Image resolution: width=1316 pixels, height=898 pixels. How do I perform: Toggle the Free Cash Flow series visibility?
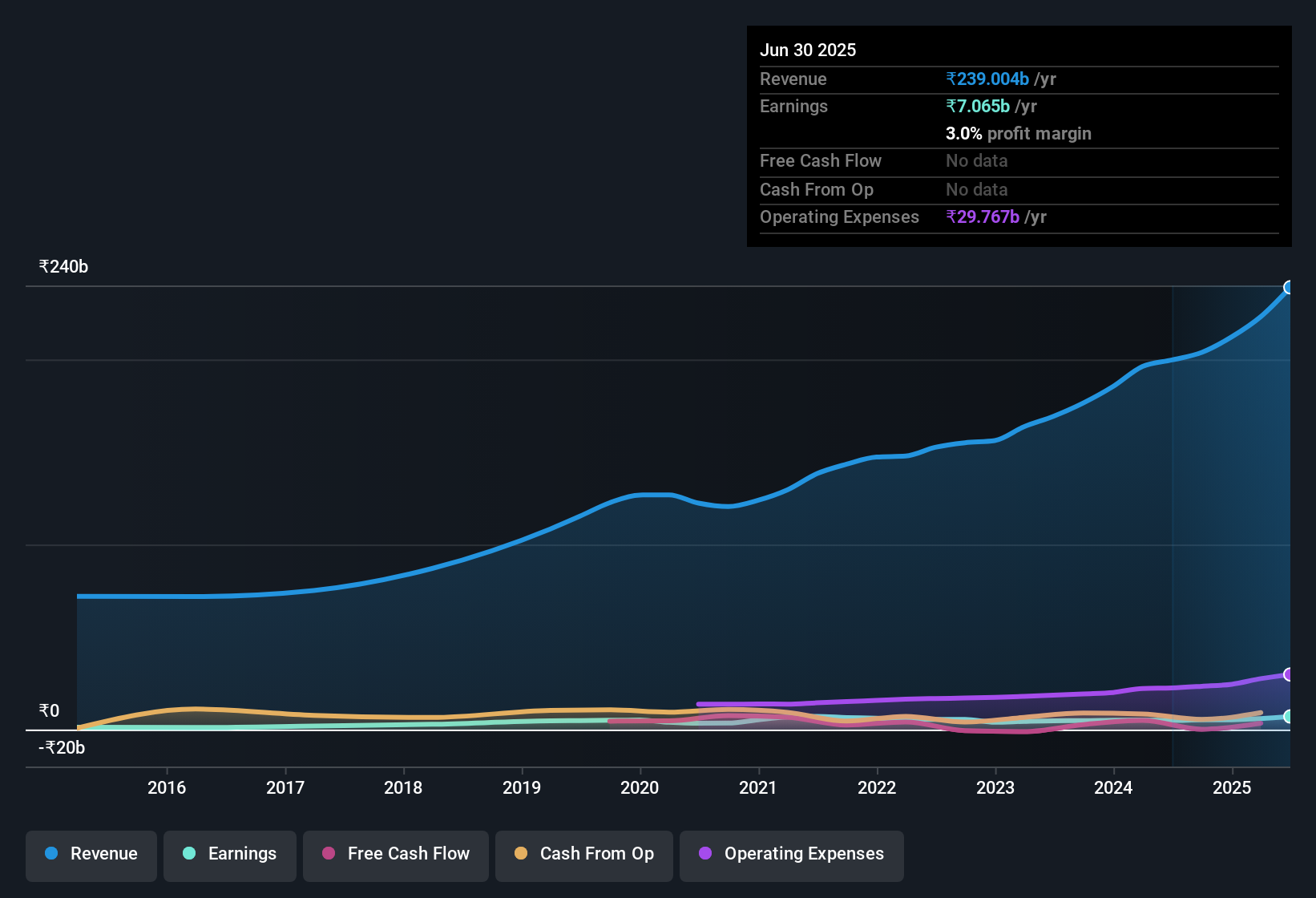point(395,854)
